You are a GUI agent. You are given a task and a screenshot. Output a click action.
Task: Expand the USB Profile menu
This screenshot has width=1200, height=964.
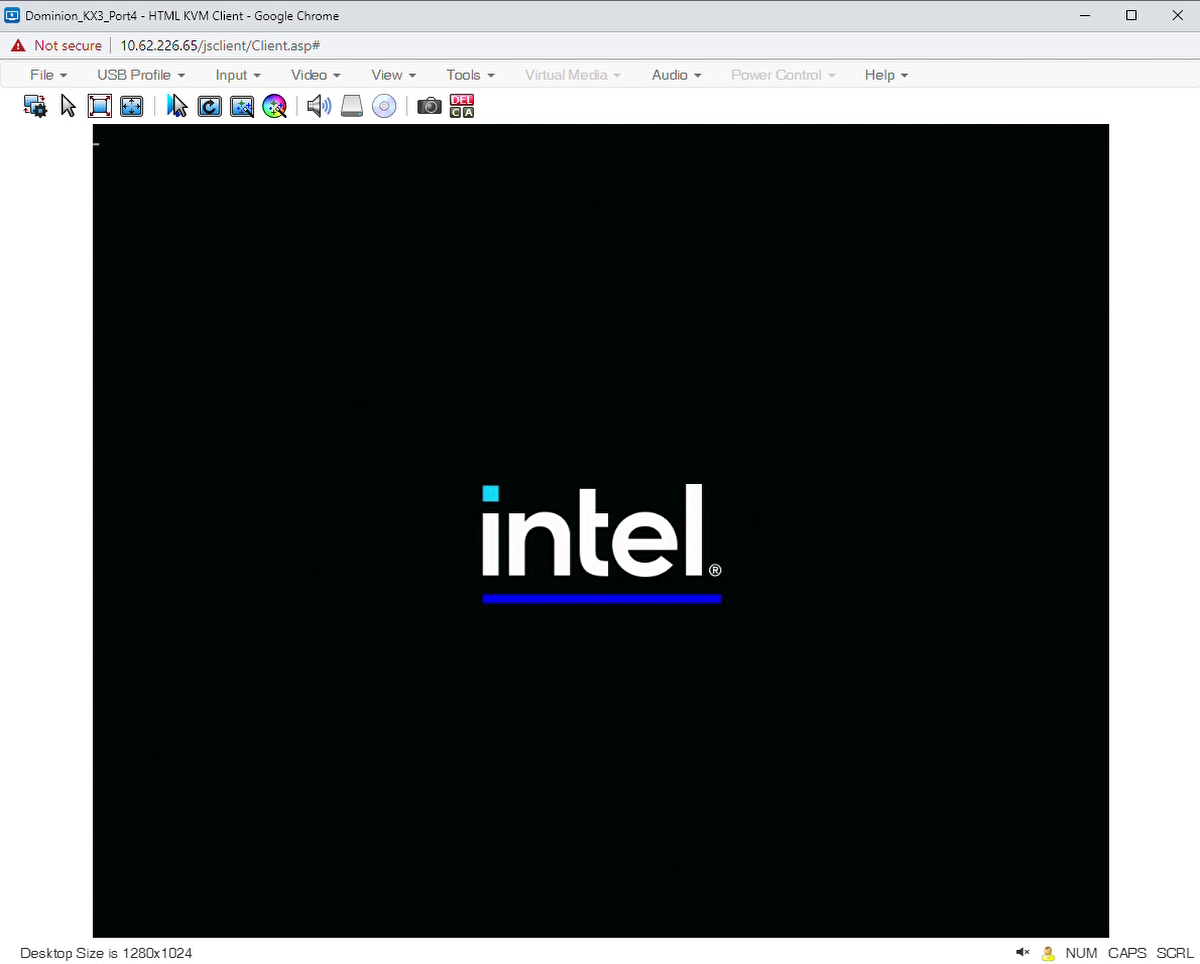click(x=141, y=75)
